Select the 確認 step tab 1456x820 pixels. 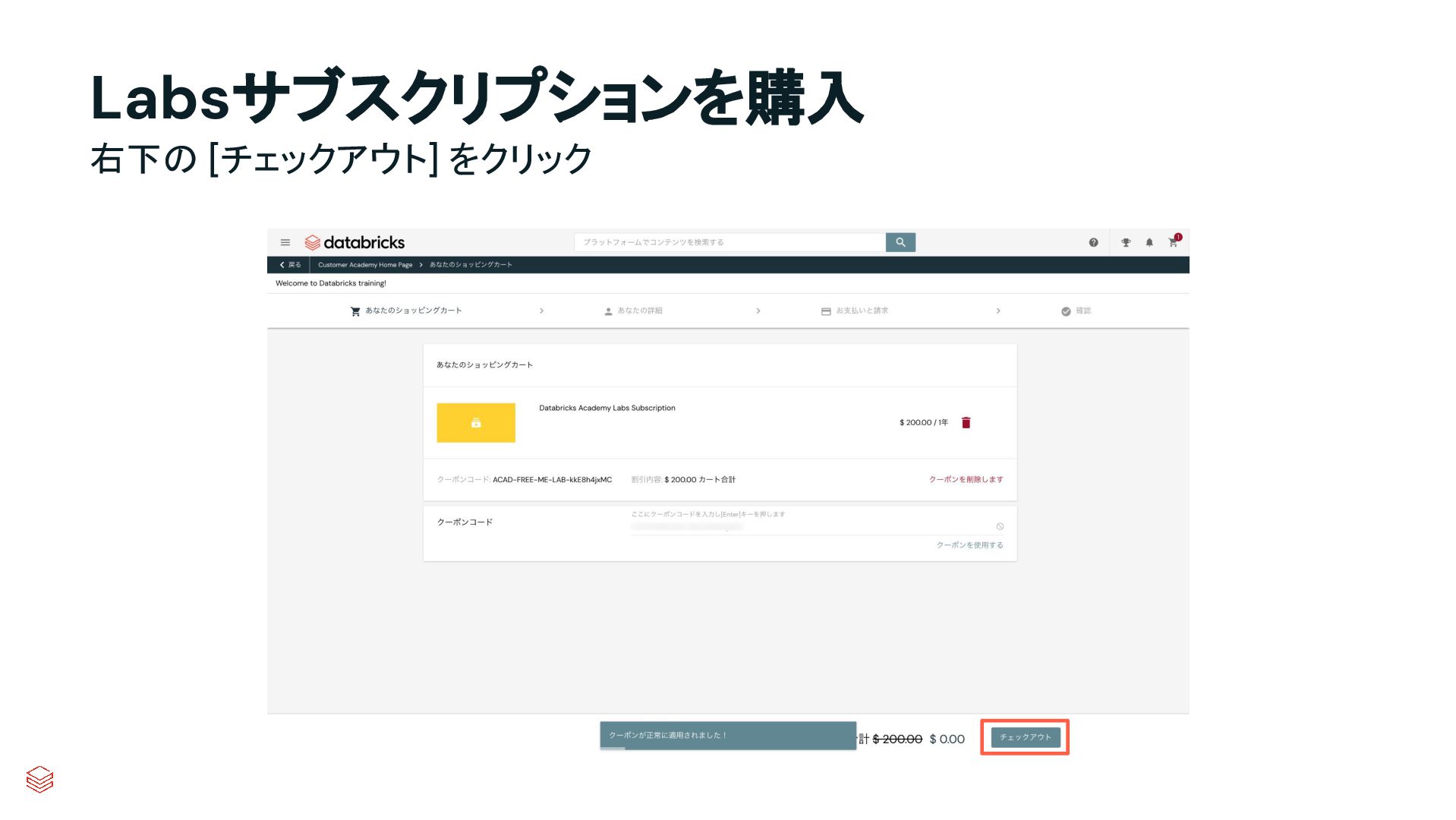tap(1076, 311)
